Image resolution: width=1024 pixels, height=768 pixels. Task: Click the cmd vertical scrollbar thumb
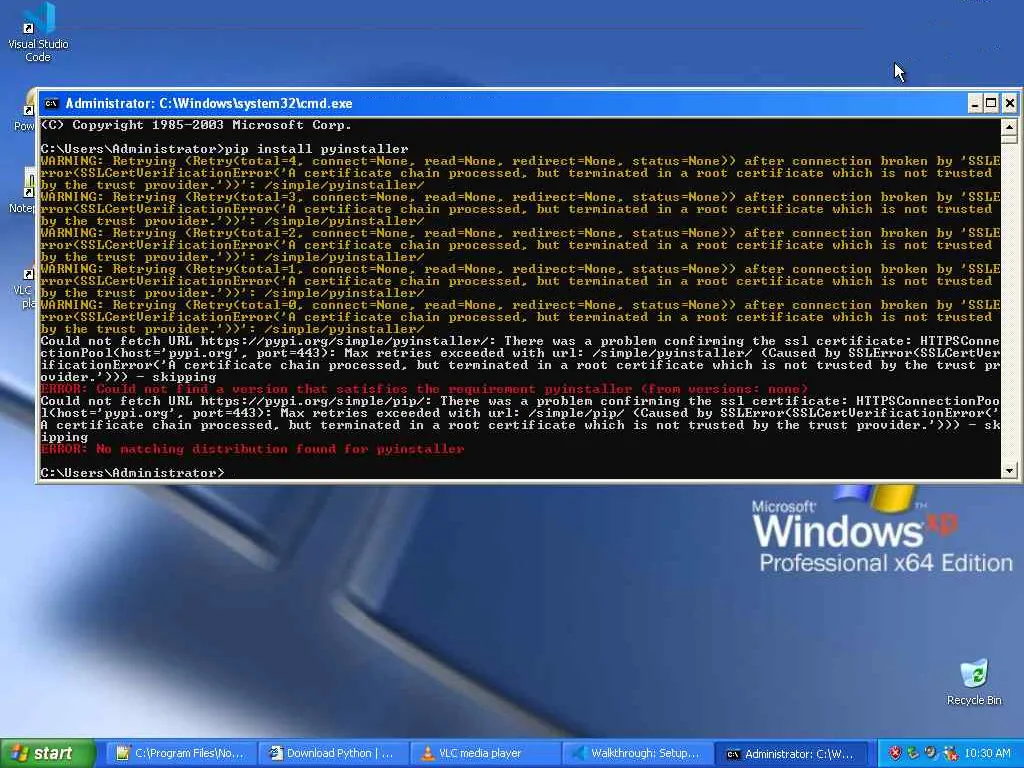point(1009,138)
